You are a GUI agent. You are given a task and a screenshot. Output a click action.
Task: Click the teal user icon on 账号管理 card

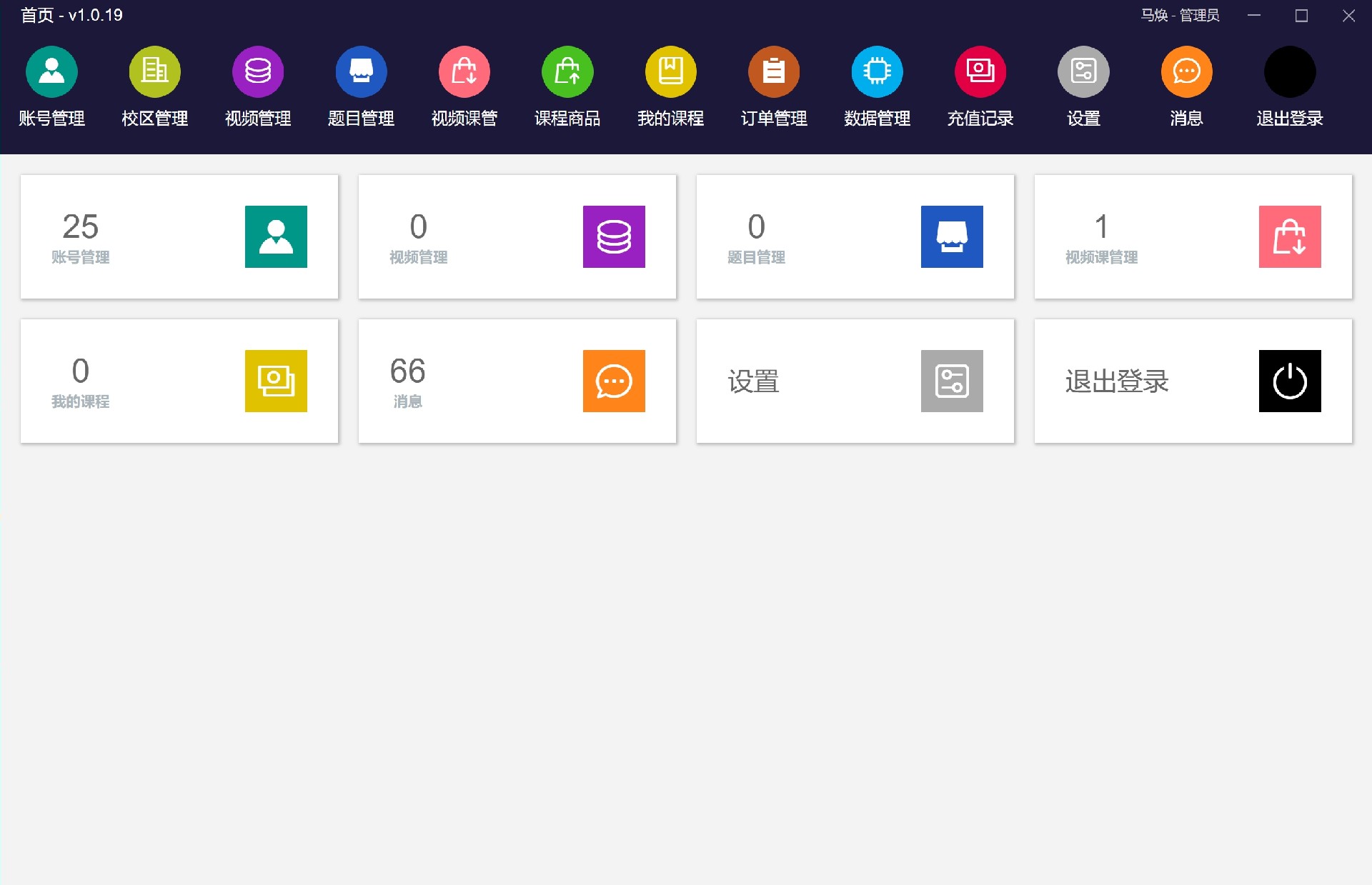(x=276, y=236)
